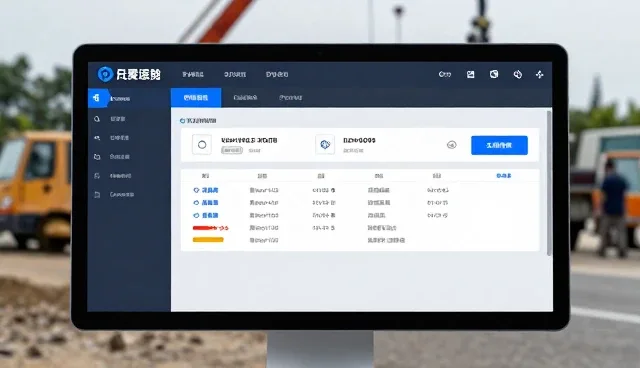640x368 pixels.
Task: Click the blue circle icon in first table row
Action: click(196, 190)
